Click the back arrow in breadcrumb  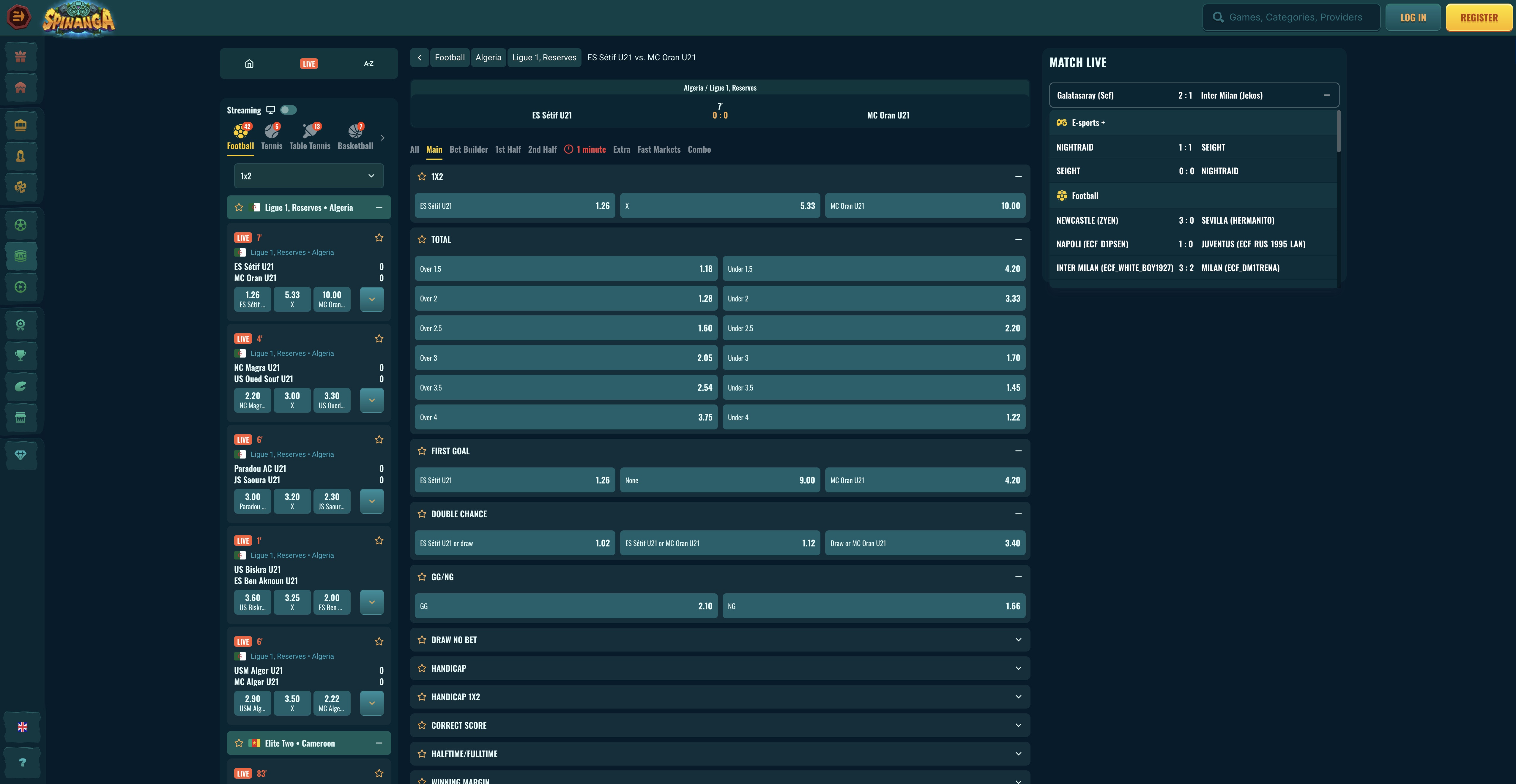420,58
